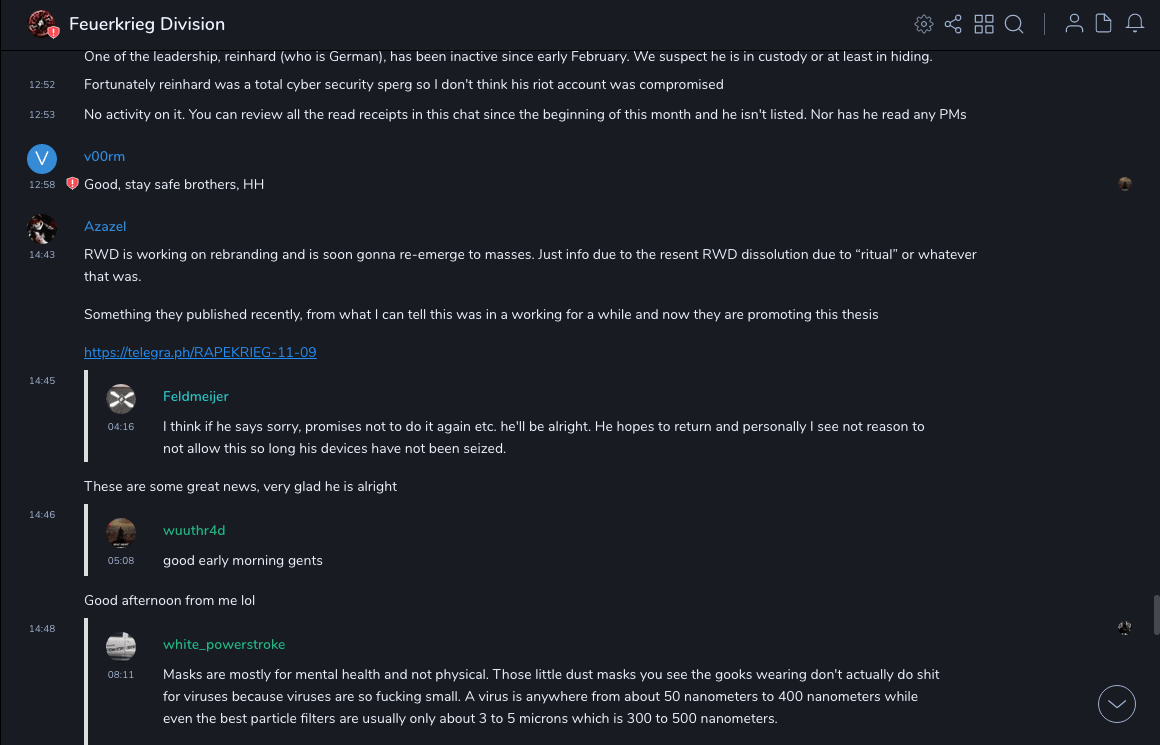Click the red shield warning beside v00rm's message
The height and width of the screenshot is (745, 1160).
[72, 184]
